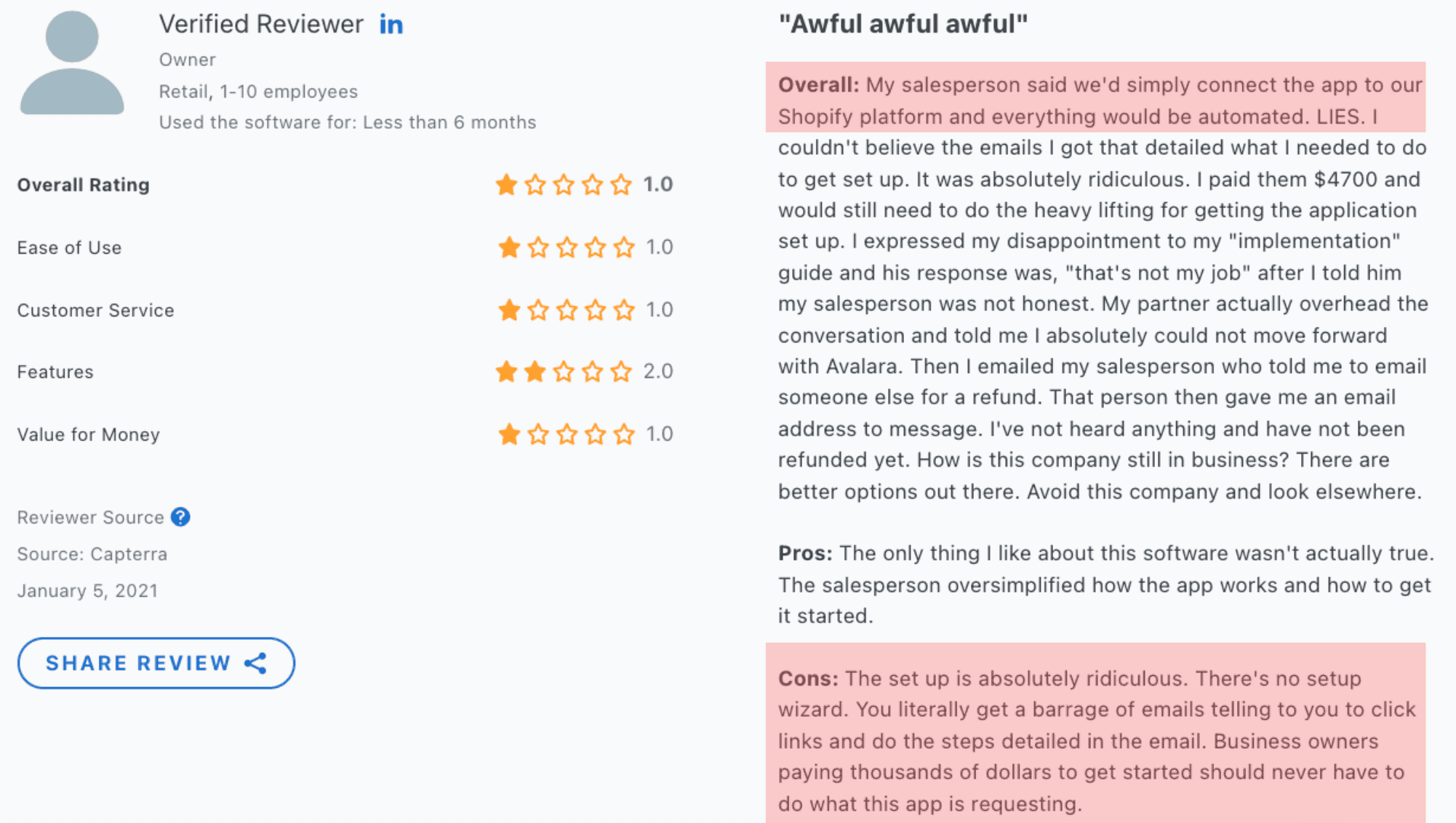Click the Value for Money stars
1456x823 pixels.
tap(567, 434)
